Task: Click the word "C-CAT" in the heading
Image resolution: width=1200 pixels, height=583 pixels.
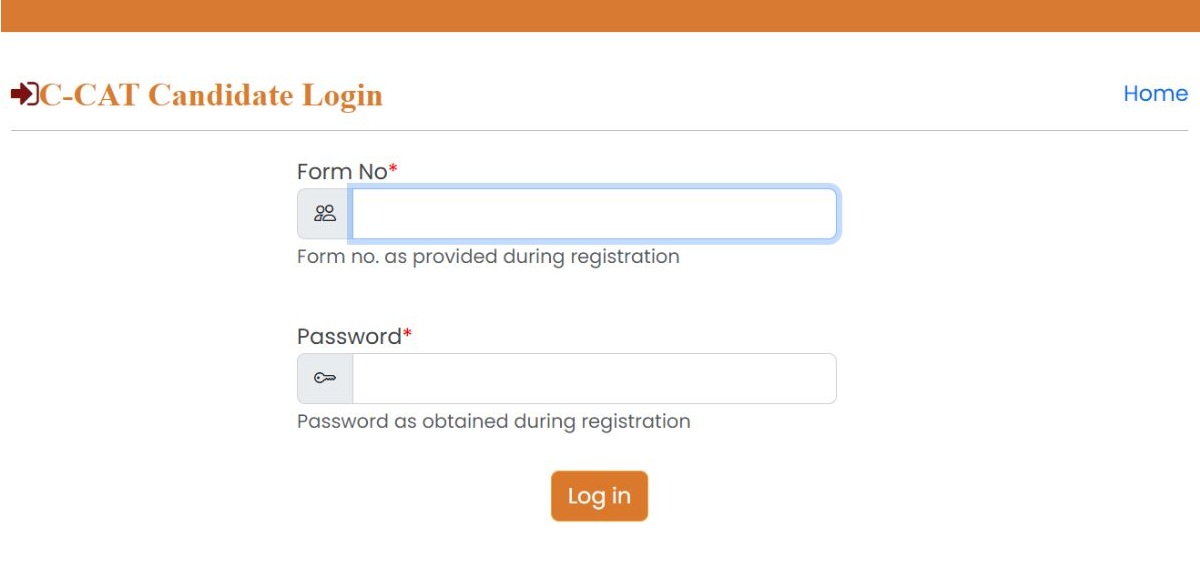Action: [x=89, y=95]
